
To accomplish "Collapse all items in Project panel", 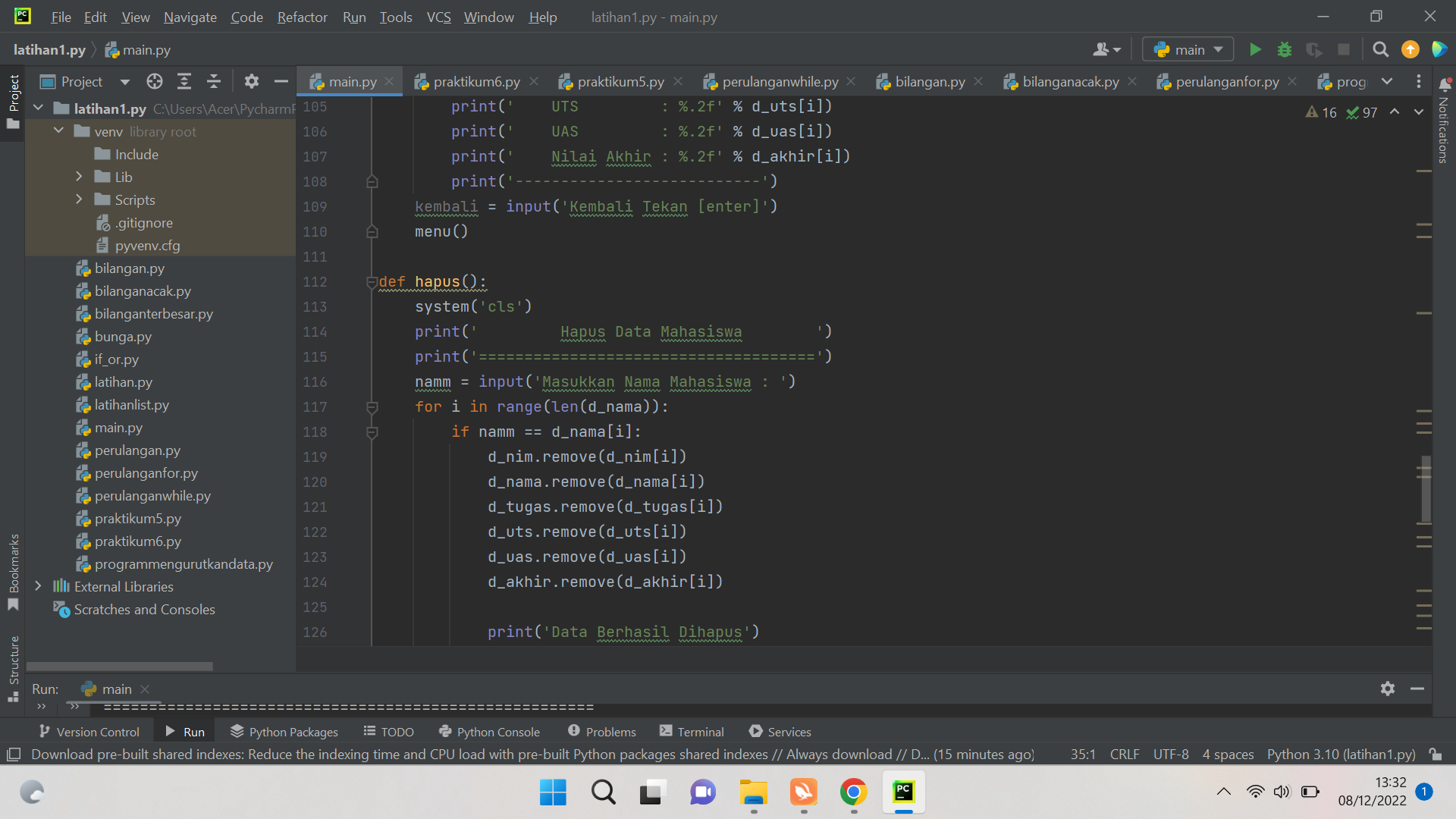I will 214,82.
